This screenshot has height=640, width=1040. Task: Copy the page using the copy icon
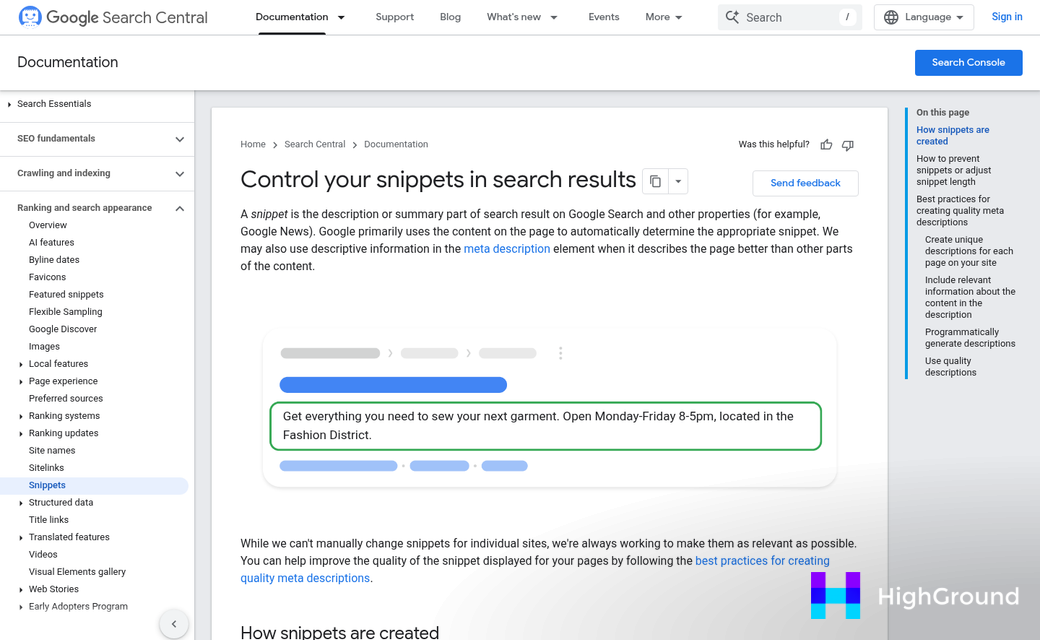pos(655,181)
